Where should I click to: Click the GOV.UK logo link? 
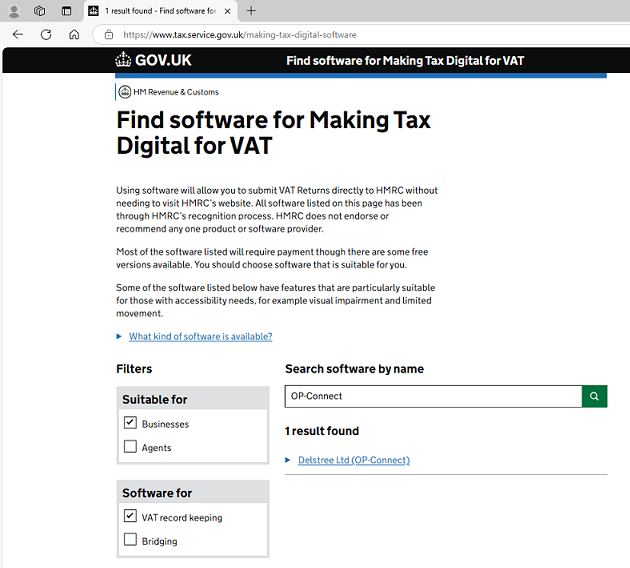coord(153,60)
